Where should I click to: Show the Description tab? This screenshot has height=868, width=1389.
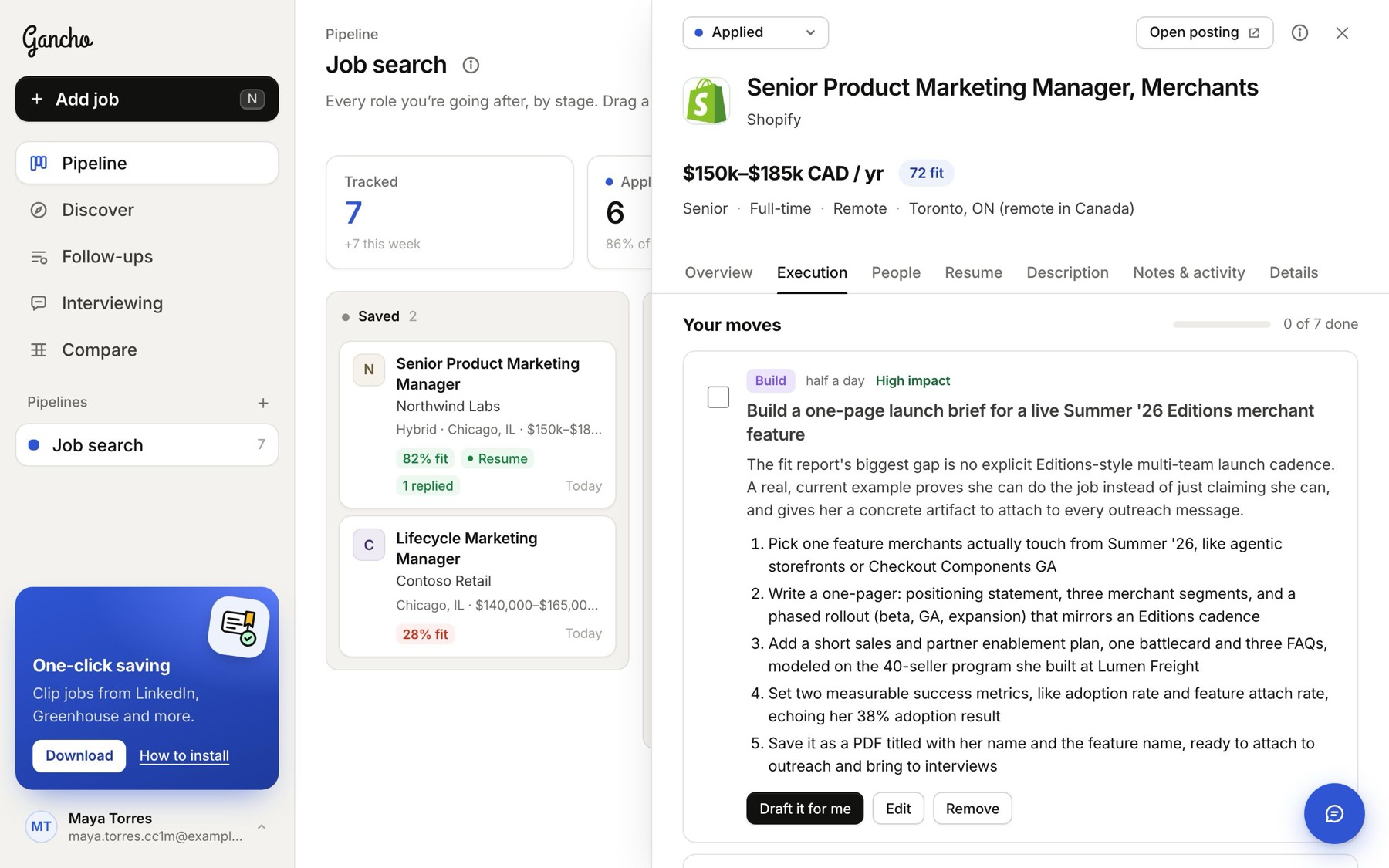[x=1067, y=272]
